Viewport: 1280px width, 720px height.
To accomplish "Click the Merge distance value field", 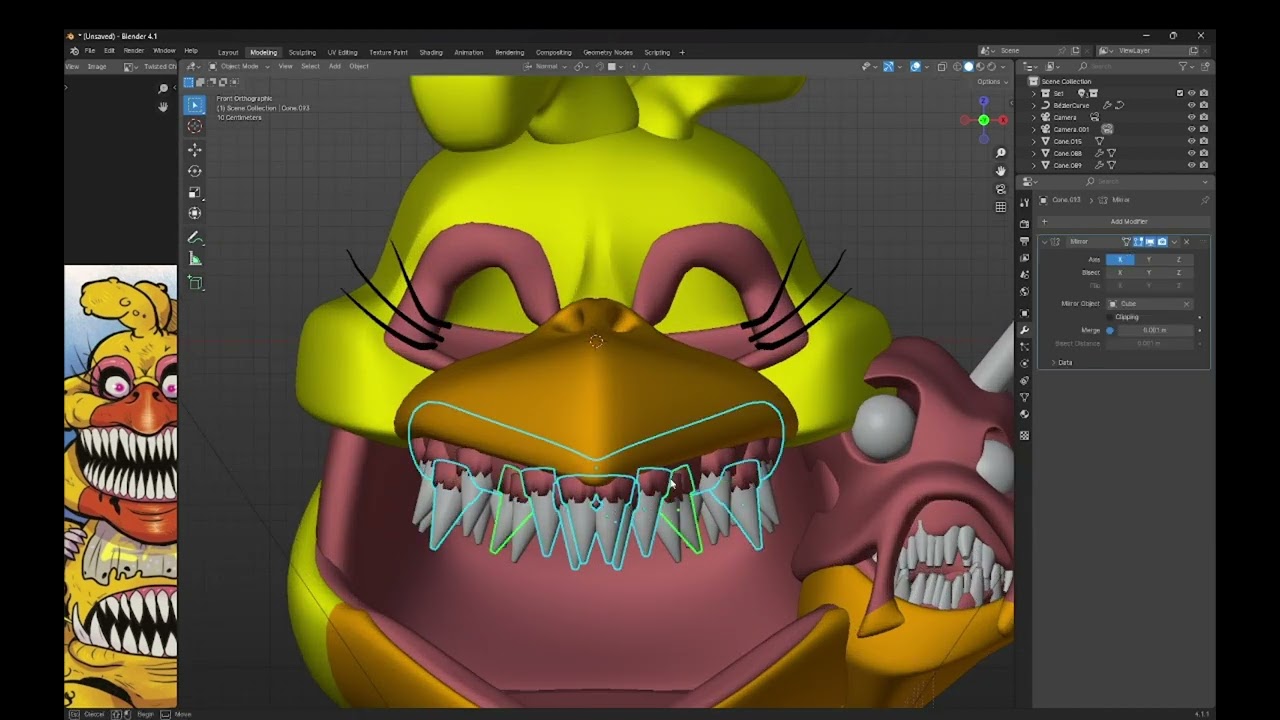I will 1154,330.
